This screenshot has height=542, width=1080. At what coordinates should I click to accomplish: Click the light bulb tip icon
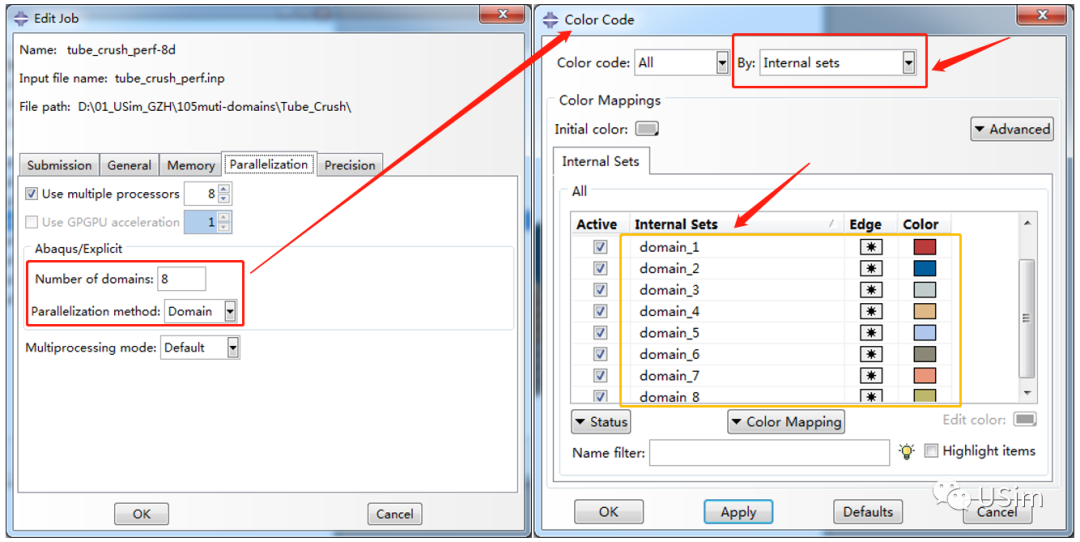click(x=907, y=451)
